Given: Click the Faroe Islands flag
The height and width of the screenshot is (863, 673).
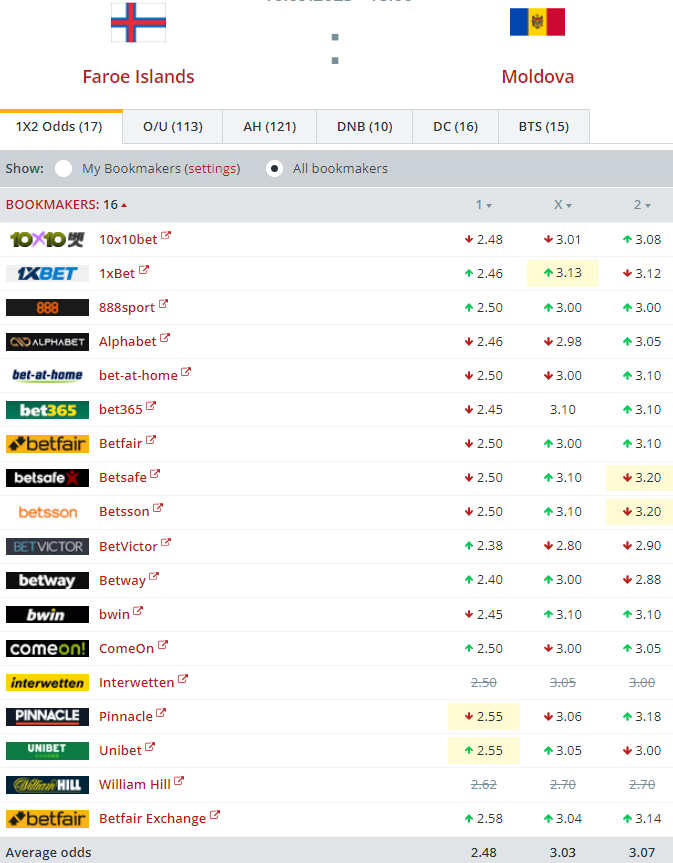Looking at the screenshot, I should tap(138, 22).
